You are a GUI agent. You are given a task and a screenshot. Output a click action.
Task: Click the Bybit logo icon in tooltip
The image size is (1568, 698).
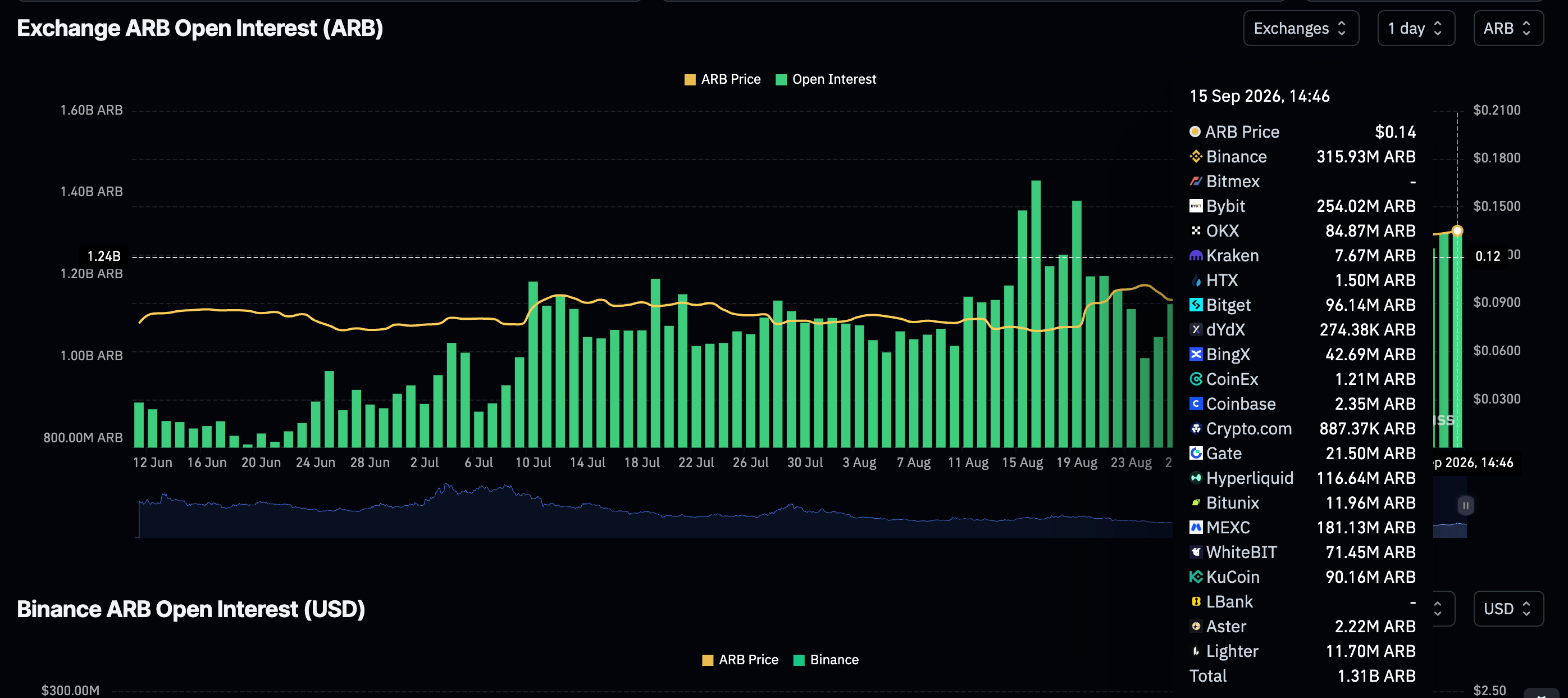click(x=1196, y=206)
